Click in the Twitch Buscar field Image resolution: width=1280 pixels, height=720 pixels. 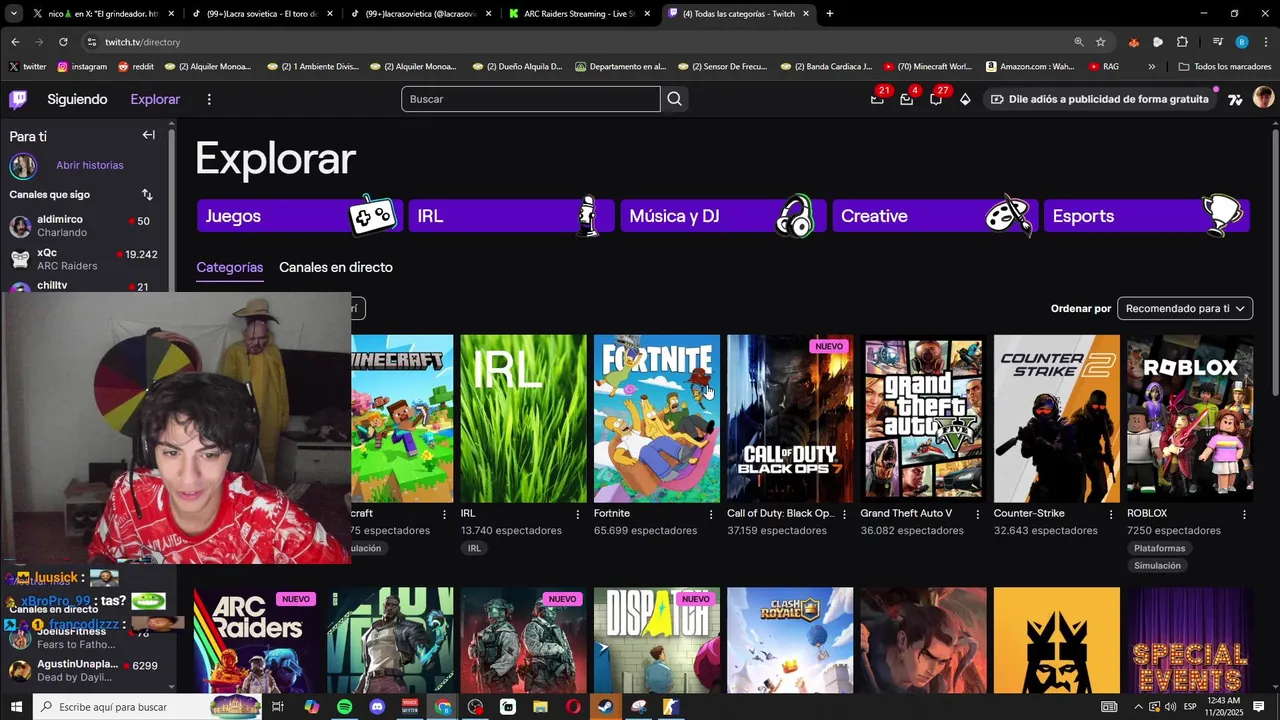tap(531, 99)
